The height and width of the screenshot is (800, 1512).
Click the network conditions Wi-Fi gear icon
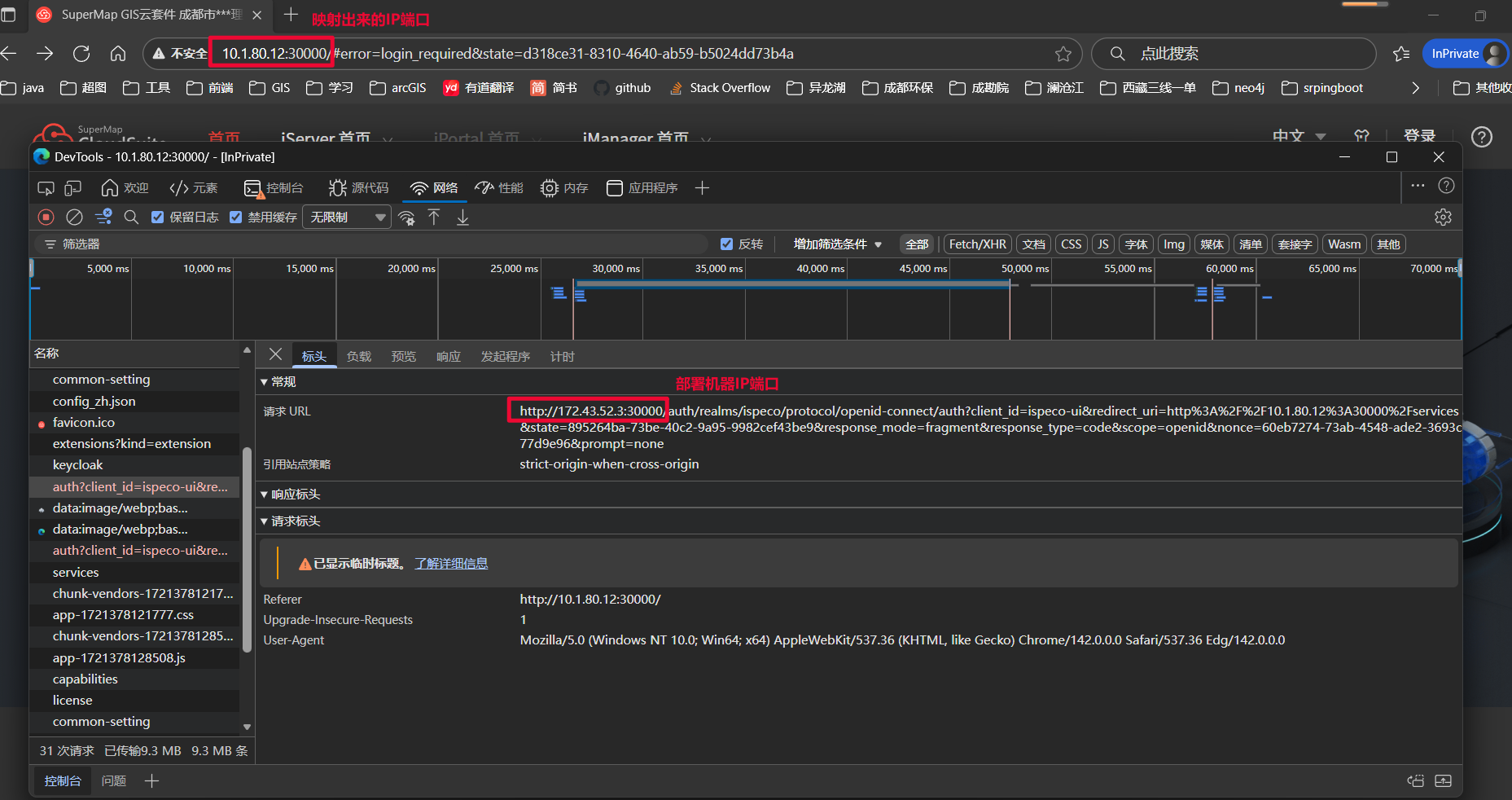[x=406, y=218]
